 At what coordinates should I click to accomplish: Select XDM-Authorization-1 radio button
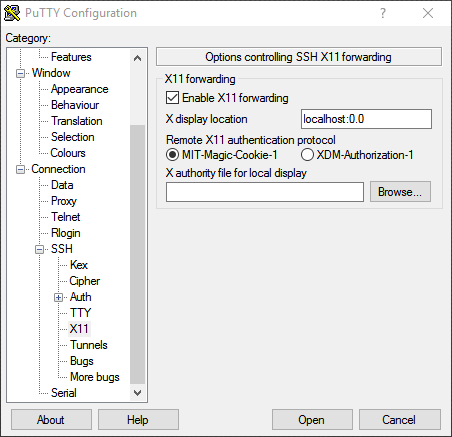tap(307, 155)
